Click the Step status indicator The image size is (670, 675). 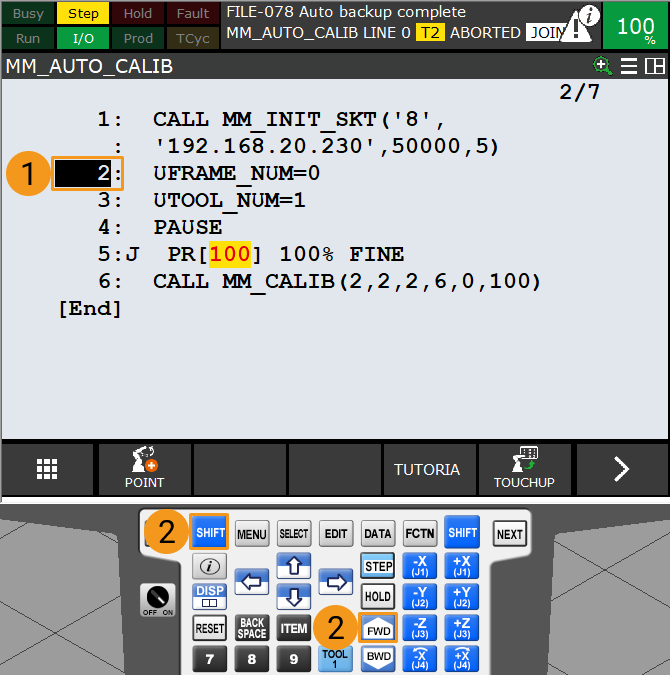coord(83,13)
